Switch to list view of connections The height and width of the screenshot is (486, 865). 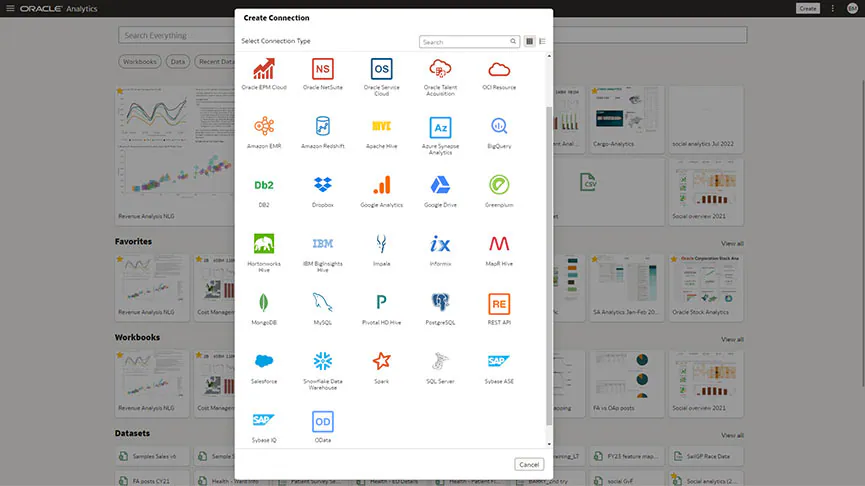click(x=543, y=42)
